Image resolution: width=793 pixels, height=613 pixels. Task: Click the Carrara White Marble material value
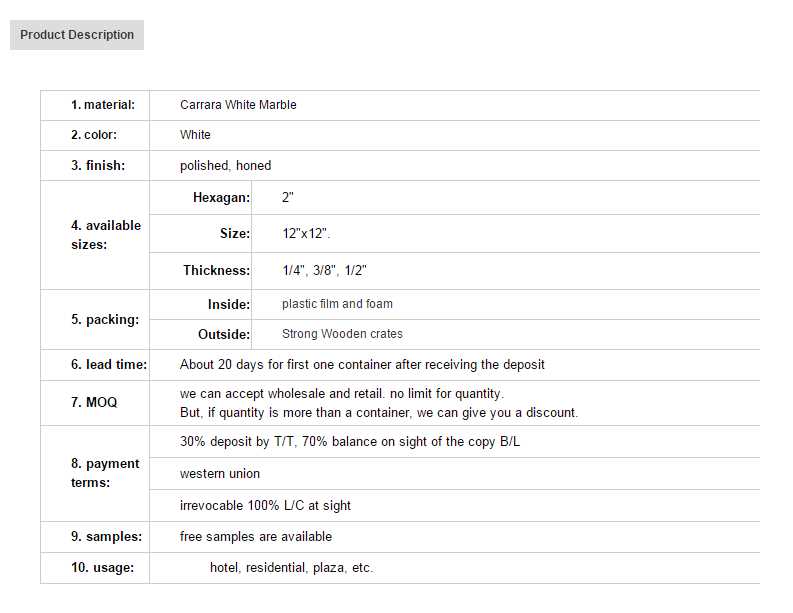(238, 105)
